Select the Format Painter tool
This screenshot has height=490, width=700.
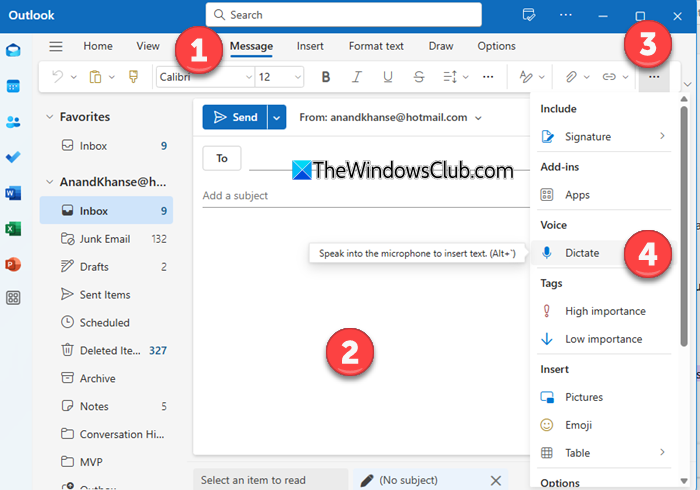click(133, 77)
